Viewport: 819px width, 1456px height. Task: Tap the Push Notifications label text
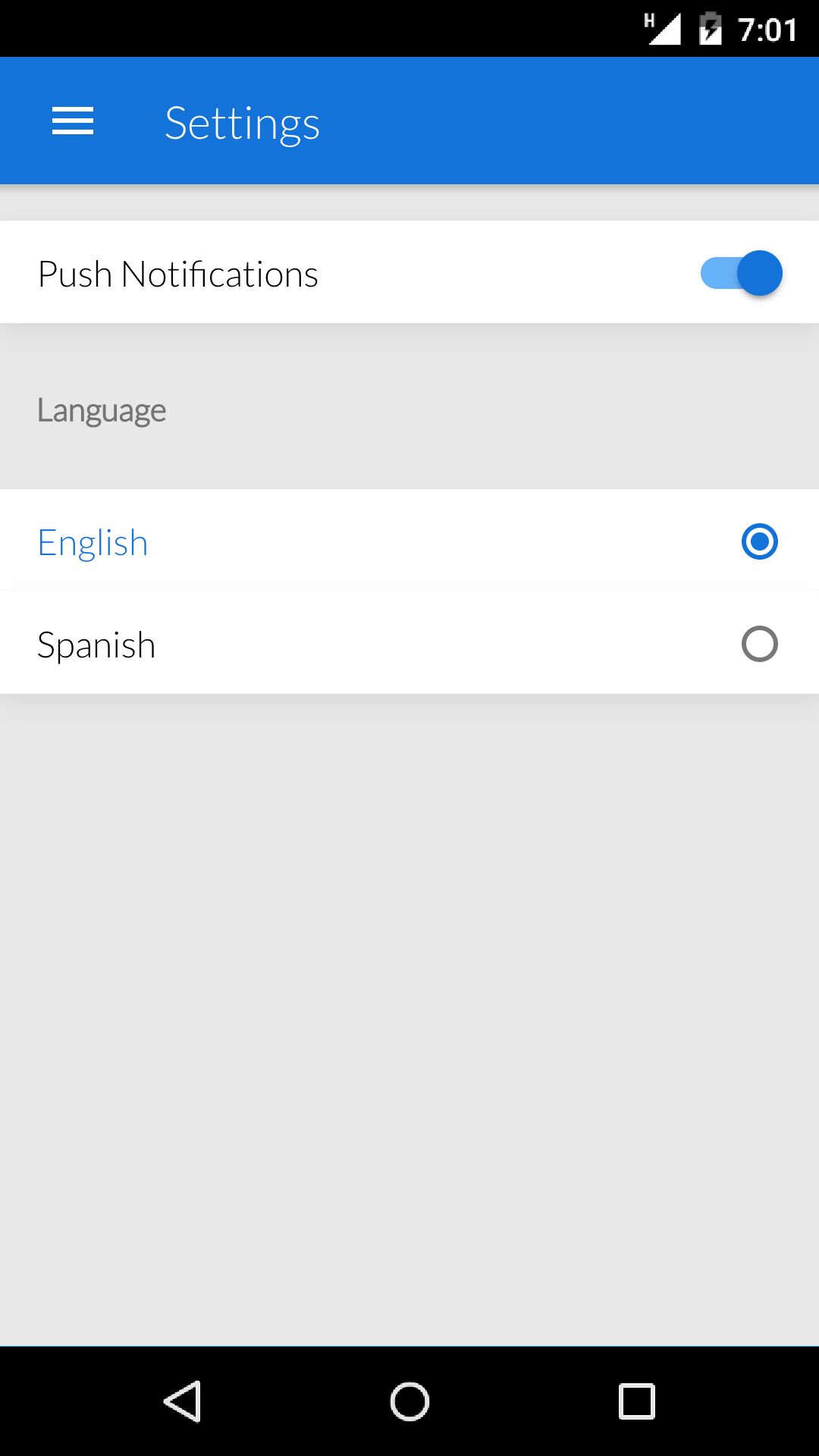point(178,275)
